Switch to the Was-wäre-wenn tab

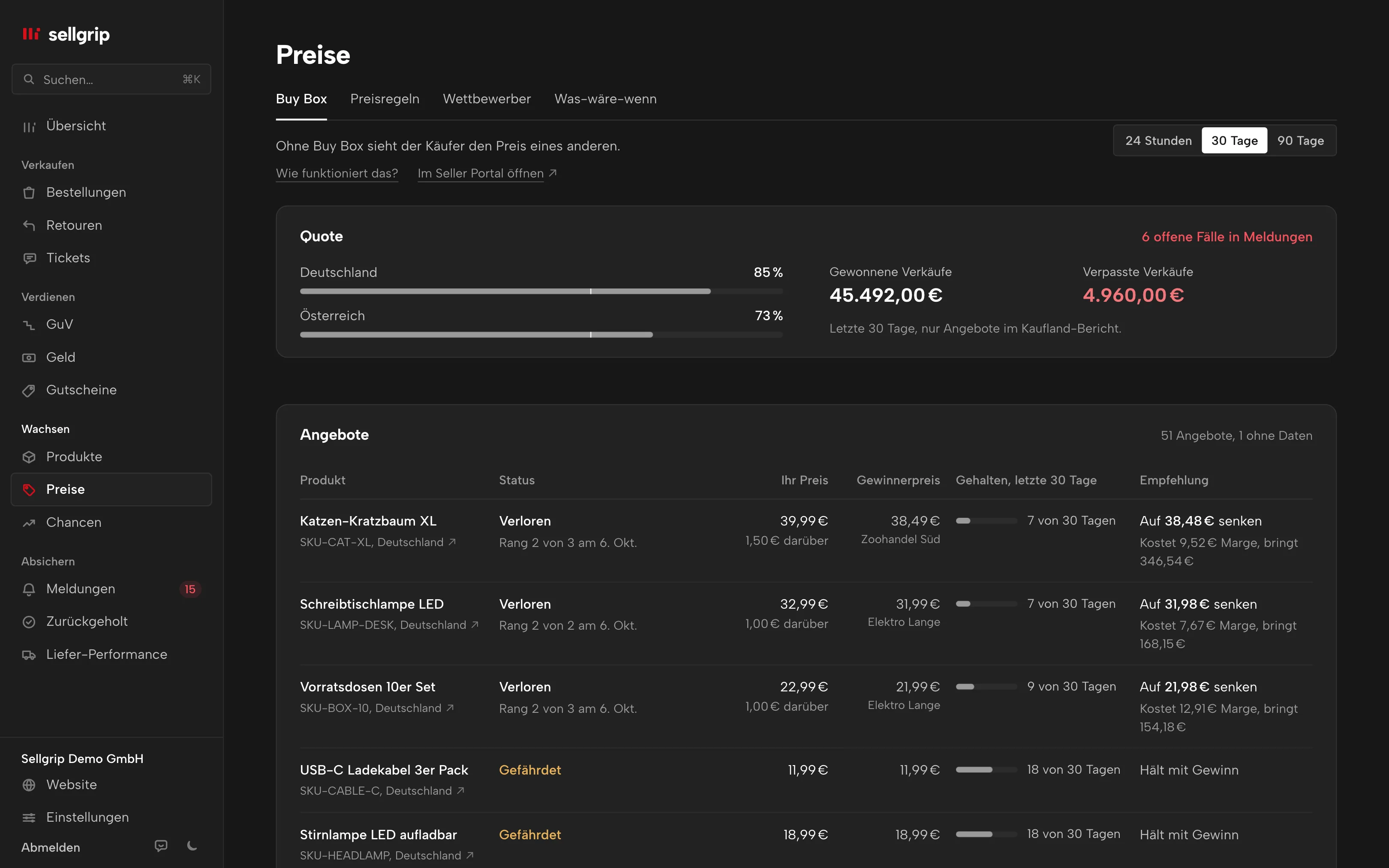pyautogui.click(x=605, y=99)
